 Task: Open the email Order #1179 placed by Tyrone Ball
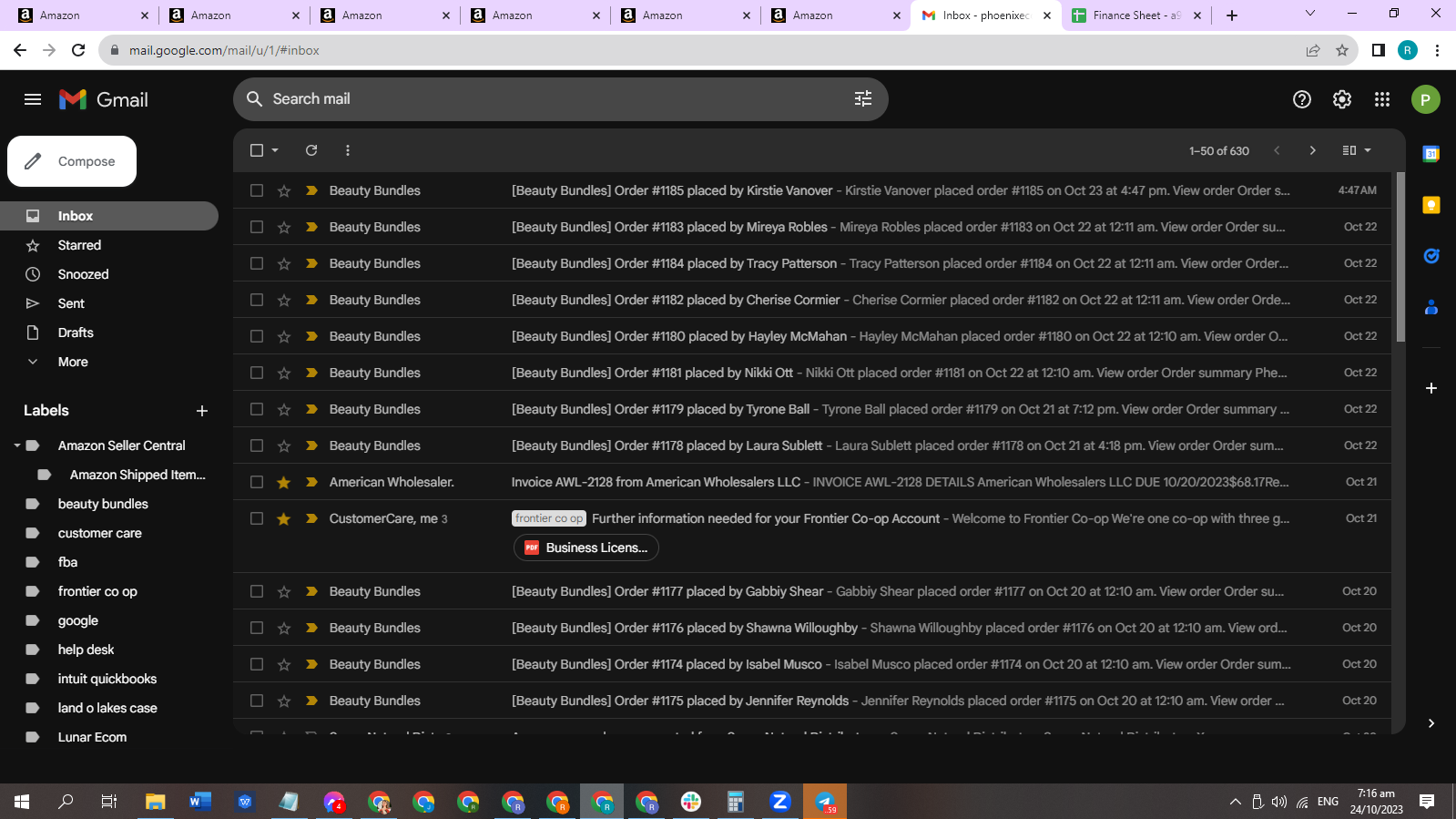point(812,409)
